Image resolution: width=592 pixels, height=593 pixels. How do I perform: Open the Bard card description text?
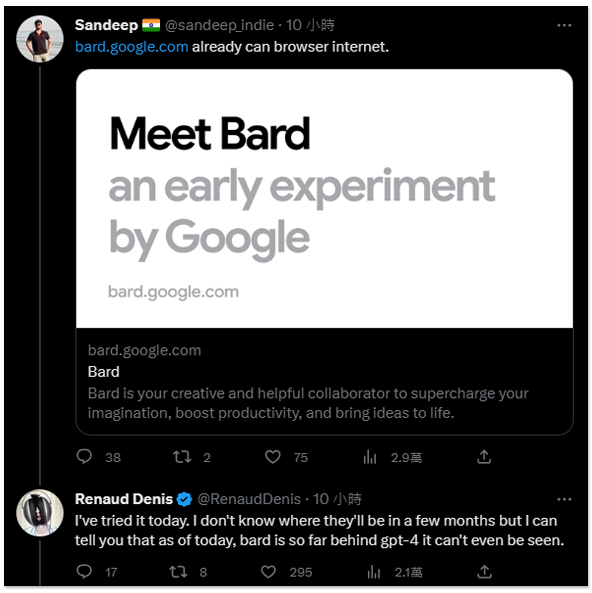pyautogui.click(x=308, y=403)
